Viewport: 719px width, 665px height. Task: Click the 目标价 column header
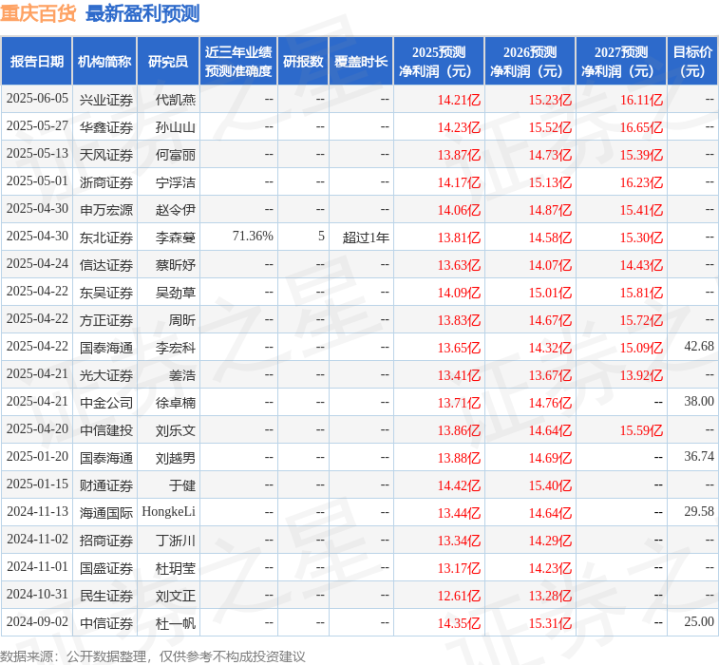point(692,61)
